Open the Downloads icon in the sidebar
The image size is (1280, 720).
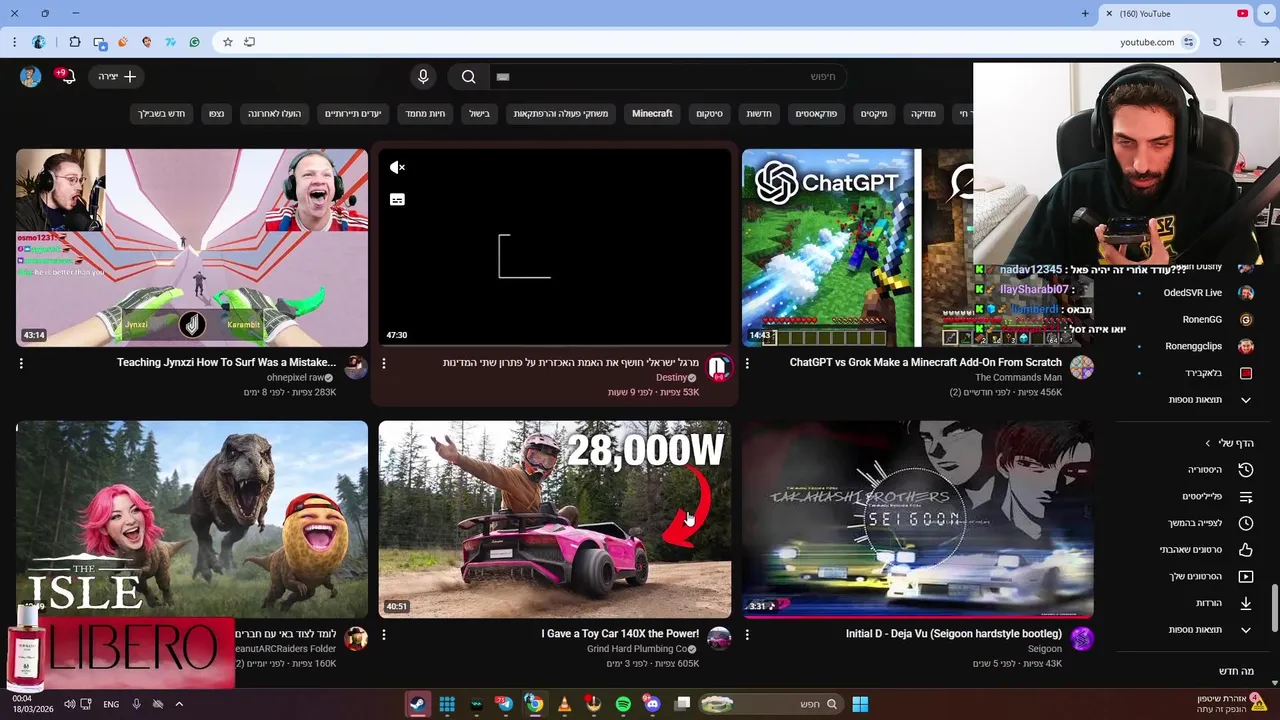pyautogui.click(x=1246, y=603)
